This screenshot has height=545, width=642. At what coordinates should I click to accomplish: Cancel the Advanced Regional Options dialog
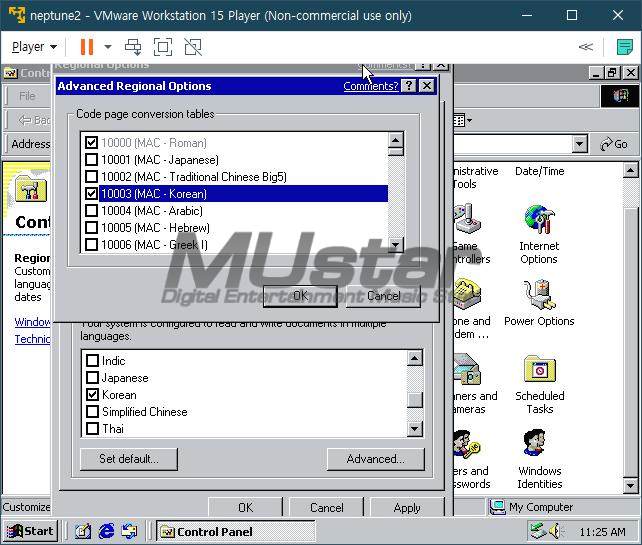tap(383, 296)
